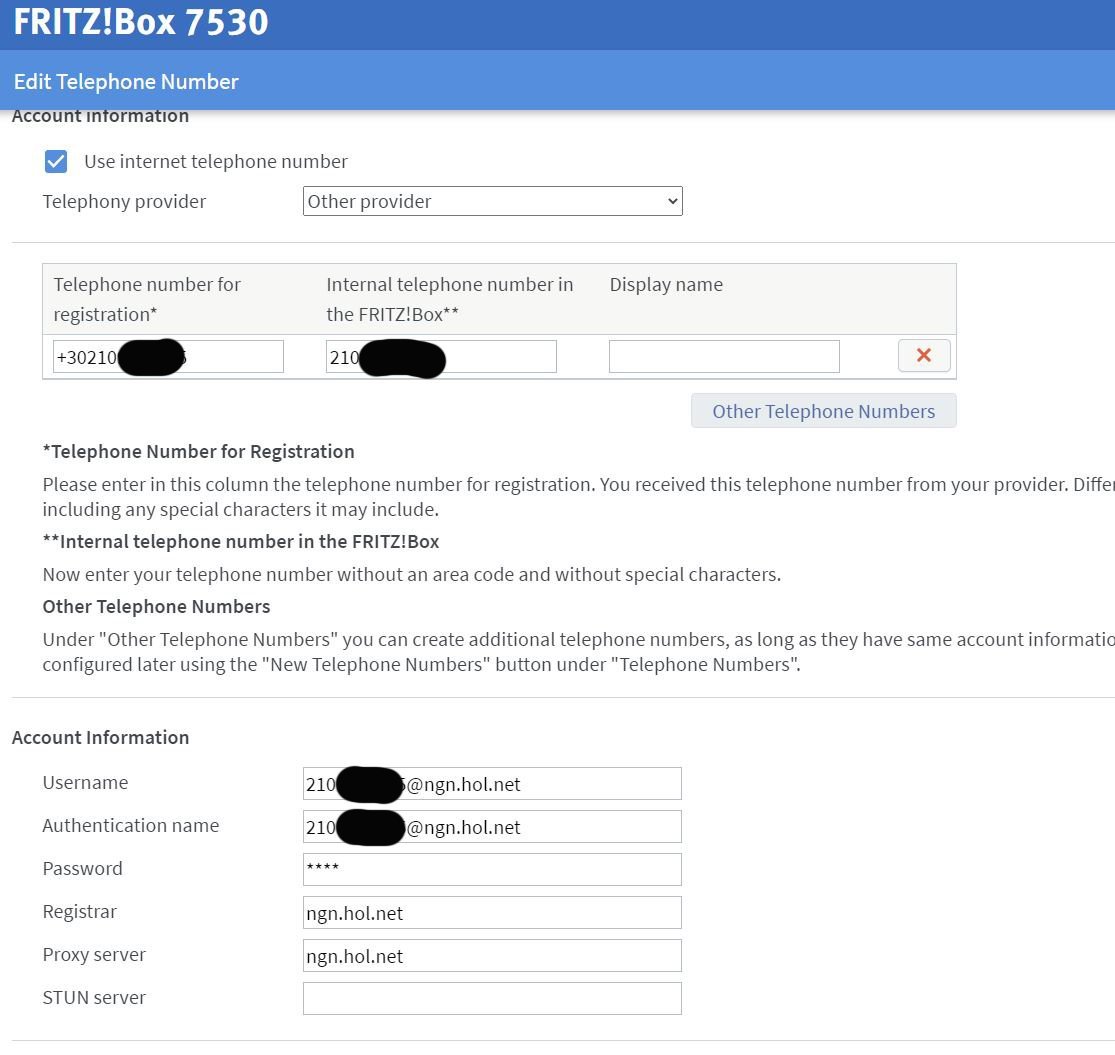Image resolution: width=1115 pixels, height=1055 pixels.
Task: Select the Use internet telephone number label
Action: 215,161
